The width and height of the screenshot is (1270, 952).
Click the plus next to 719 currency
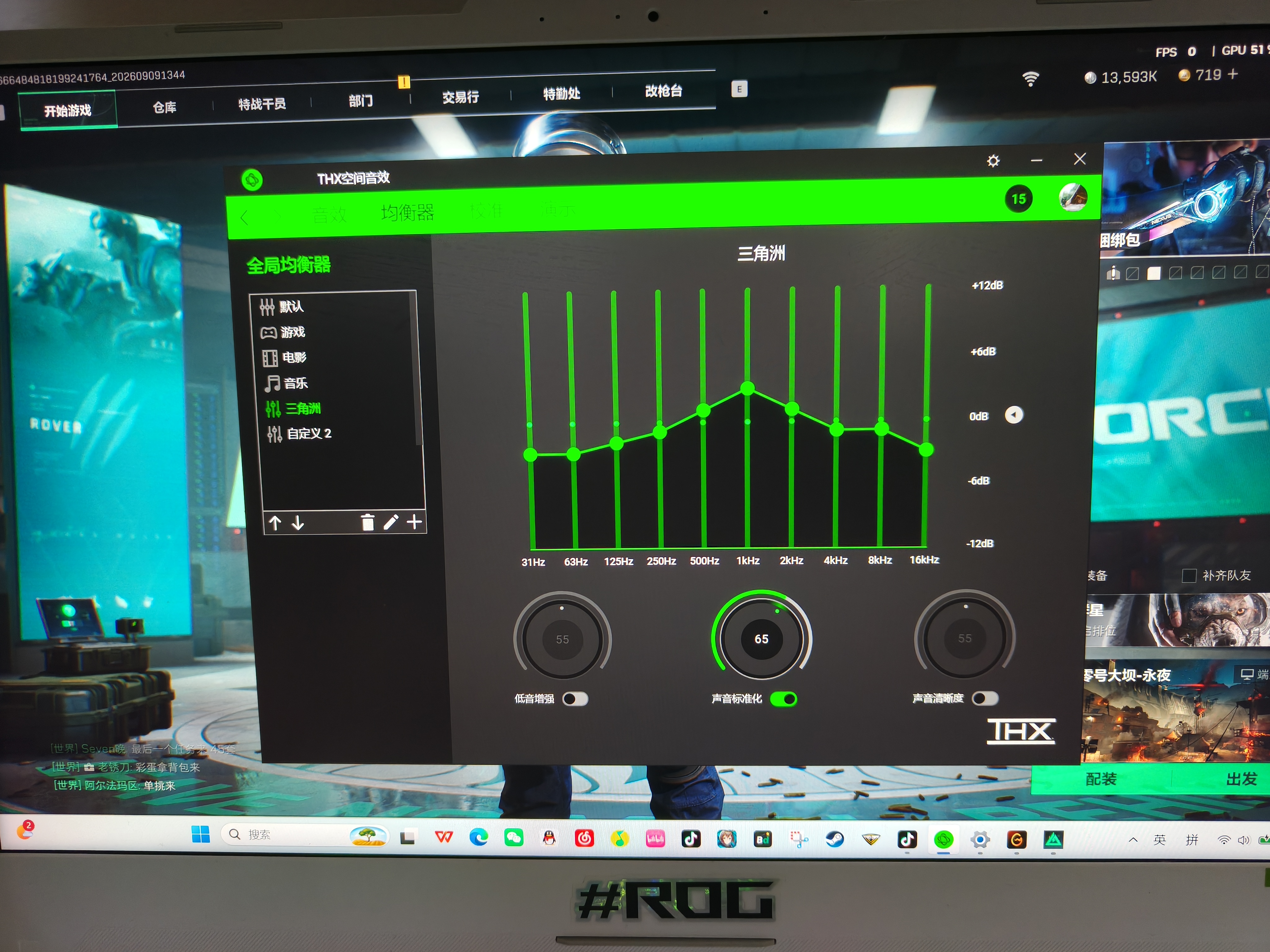click(x=1233, y=74)
